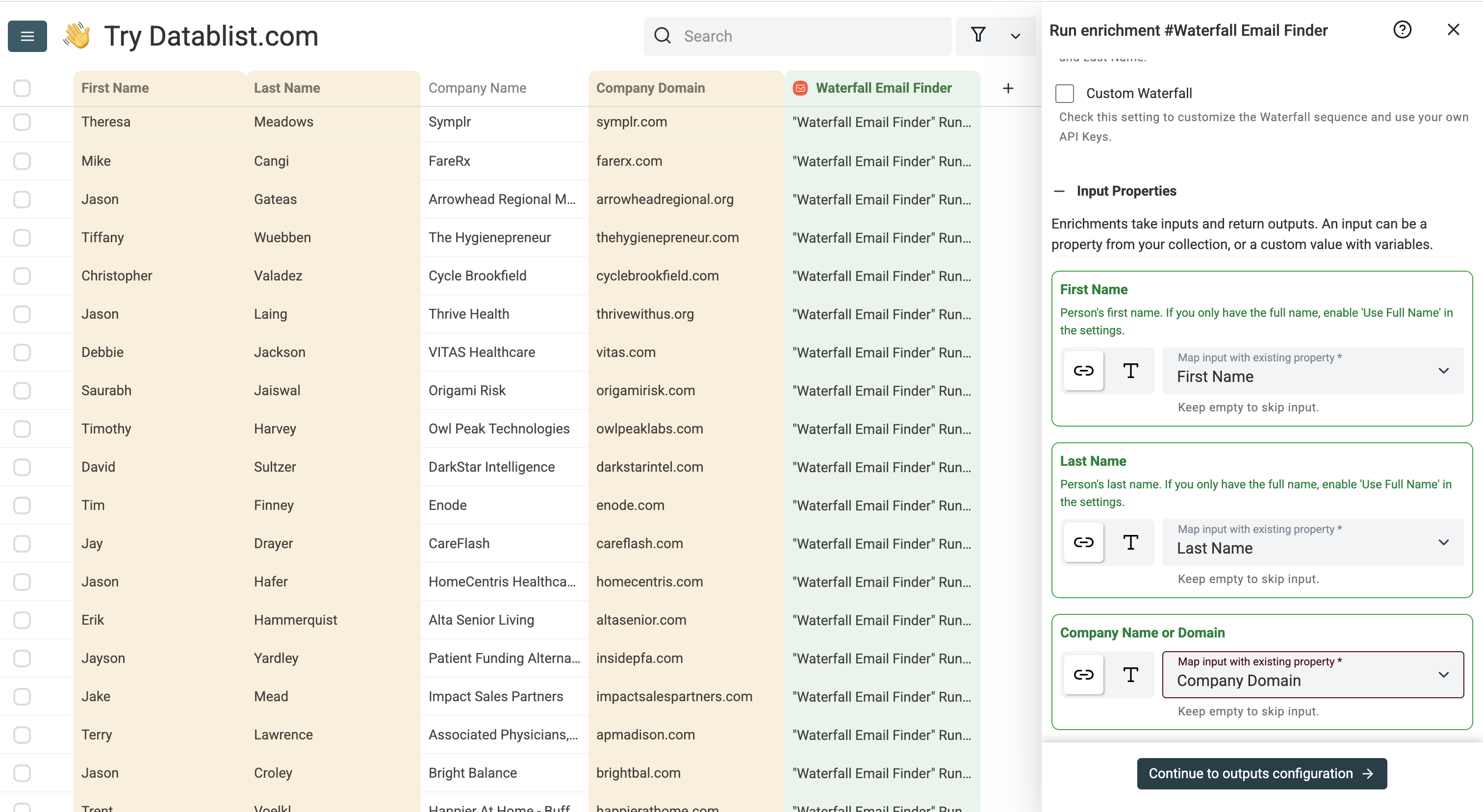This screenshot has height=812, width=1483.
Task: Click Continue to outputs configuration button
Action: 1261,773
